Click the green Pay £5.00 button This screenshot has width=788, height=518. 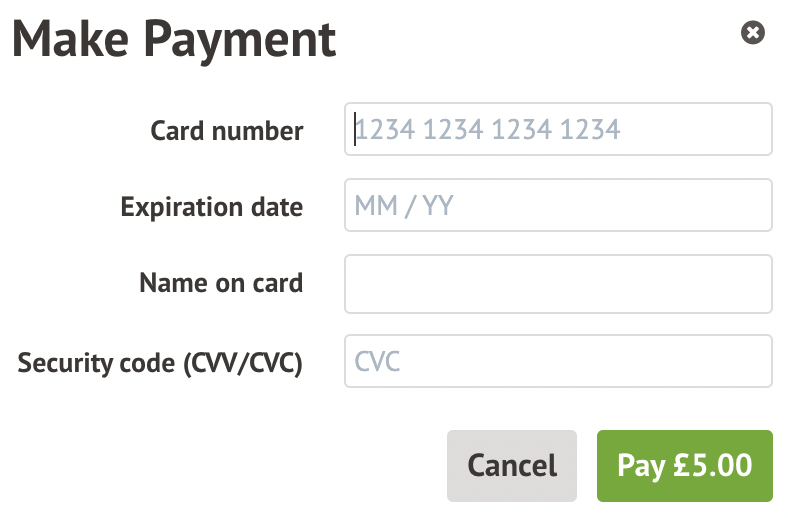click(684, 465)
